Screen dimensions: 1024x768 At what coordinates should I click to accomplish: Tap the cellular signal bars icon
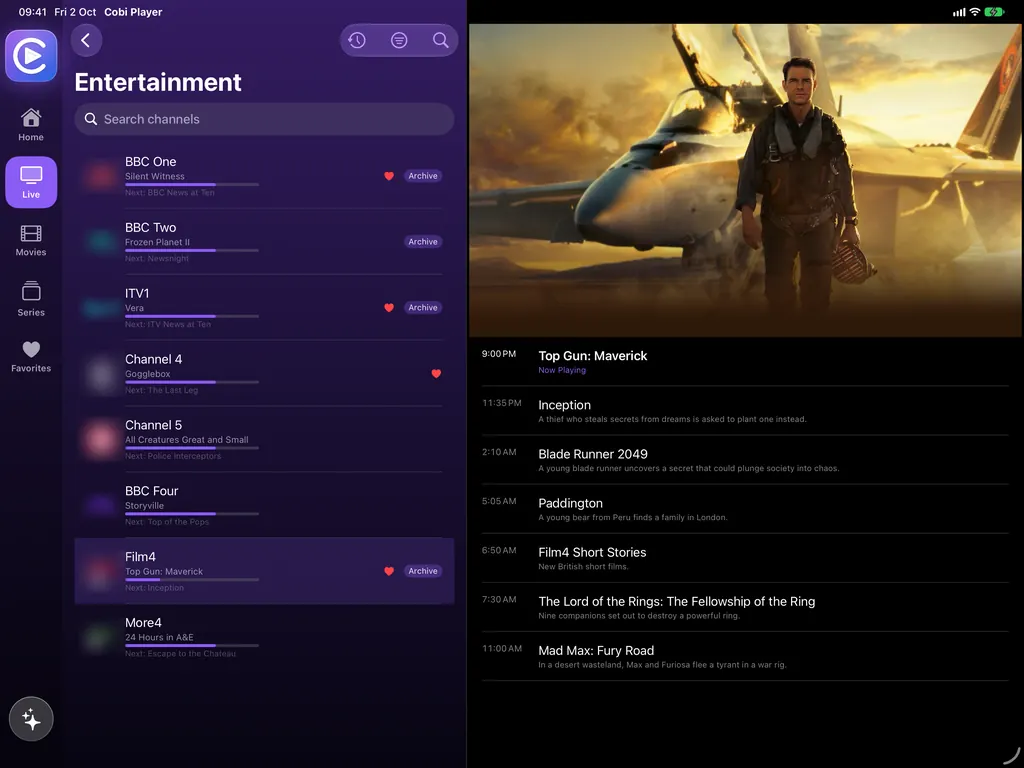click(x=959, y=12)
